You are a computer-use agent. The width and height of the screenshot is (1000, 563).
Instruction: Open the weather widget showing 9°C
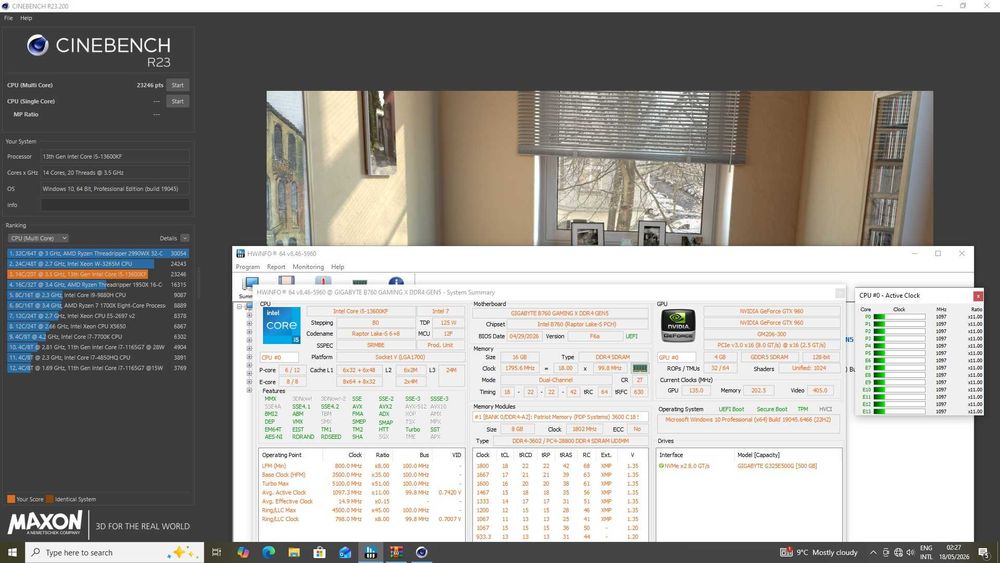[x=819, y=552]
